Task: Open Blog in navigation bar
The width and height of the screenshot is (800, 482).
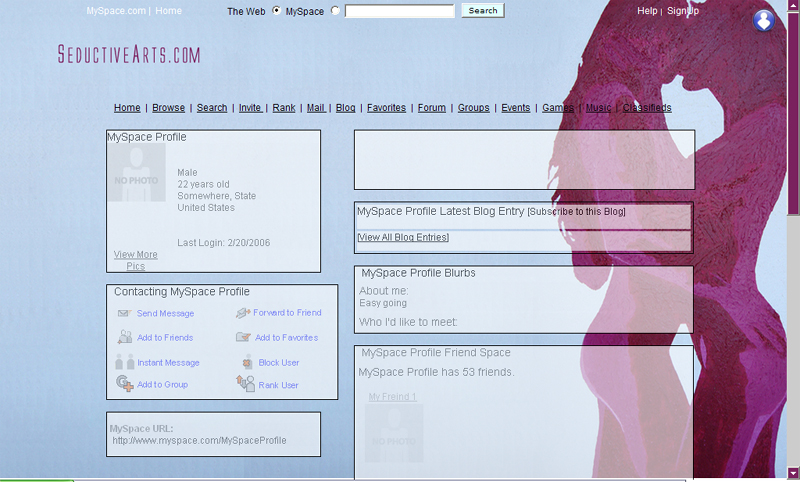Action: tap(345, 108)
